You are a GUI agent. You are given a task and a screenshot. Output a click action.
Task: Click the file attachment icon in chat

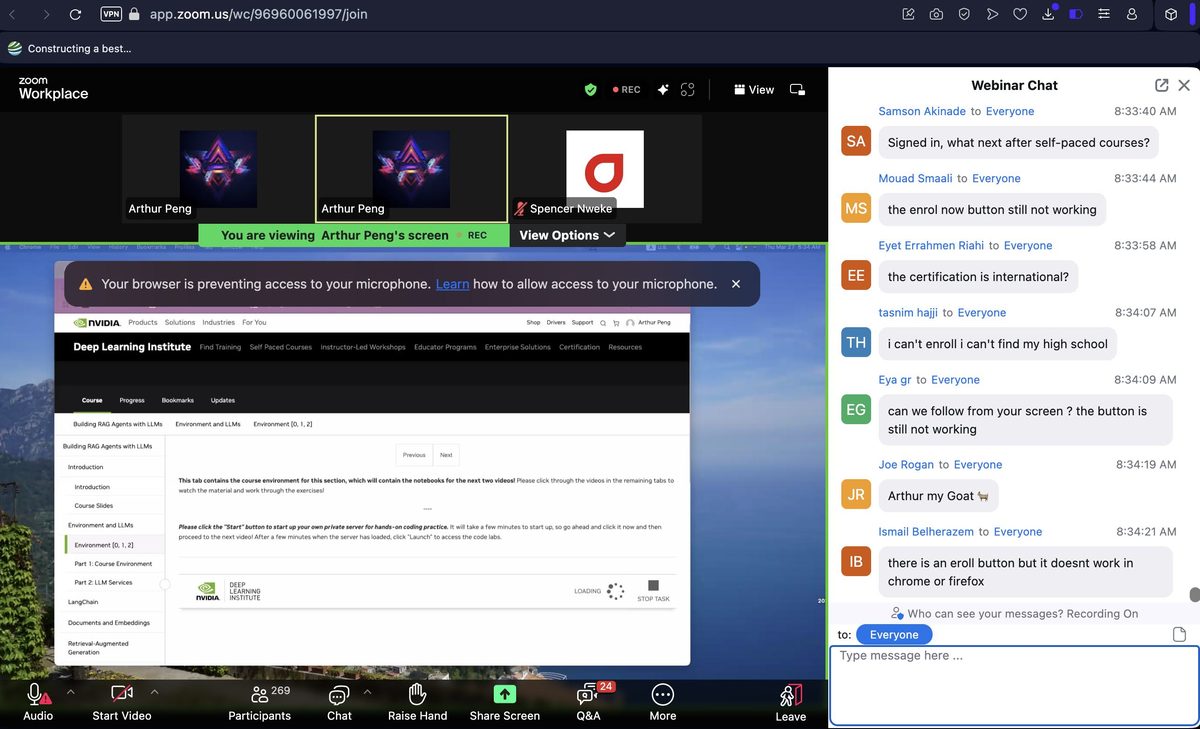point(1179,634)
